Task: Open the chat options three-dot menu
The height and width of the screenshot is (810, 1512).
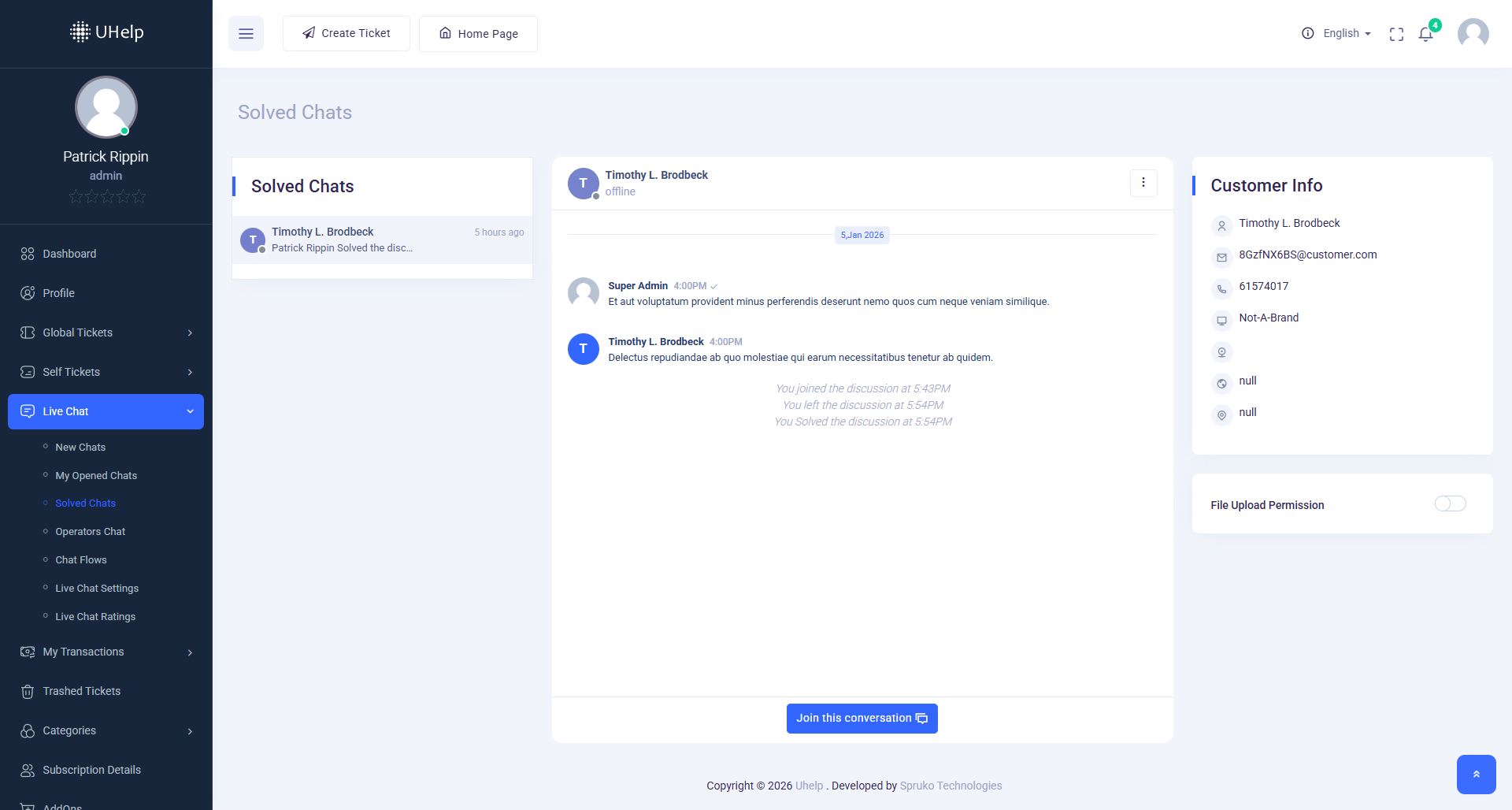Action: click(1143, 183)
